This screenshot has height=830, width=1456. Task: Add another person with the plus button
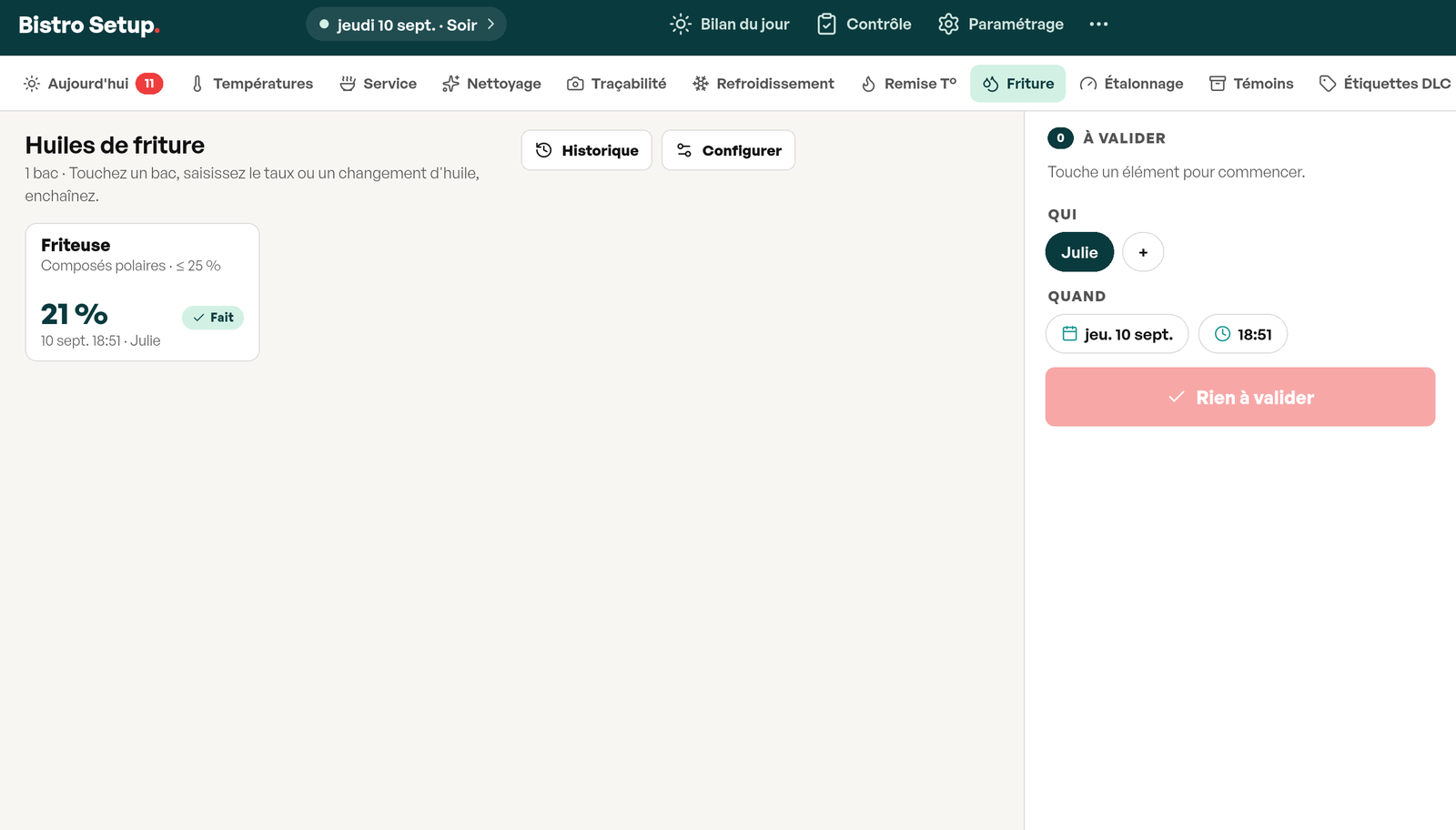click(1143, 252)
